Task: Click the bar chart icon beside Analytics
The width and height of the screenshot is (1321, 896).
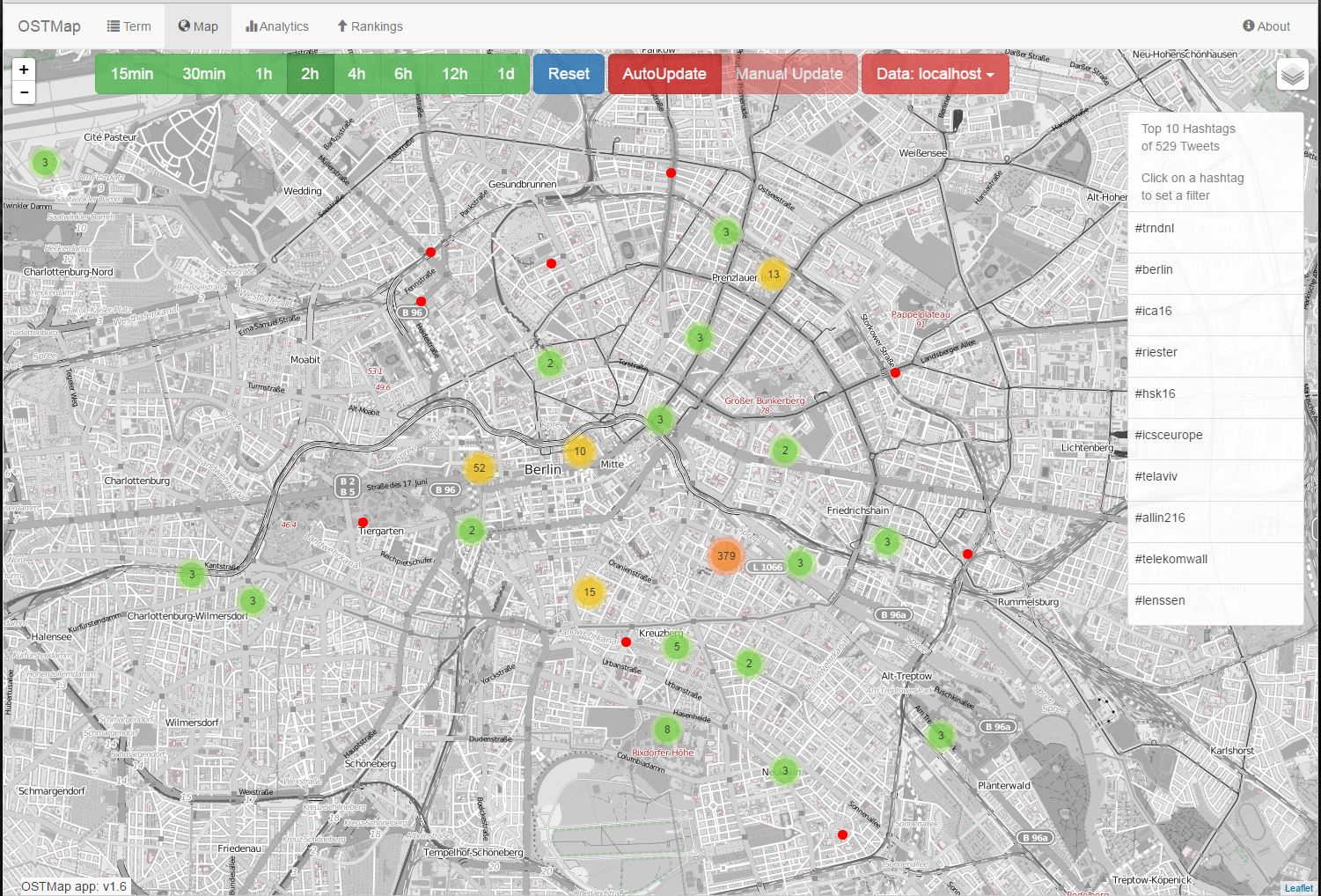Action: click(x=251, y=26)
